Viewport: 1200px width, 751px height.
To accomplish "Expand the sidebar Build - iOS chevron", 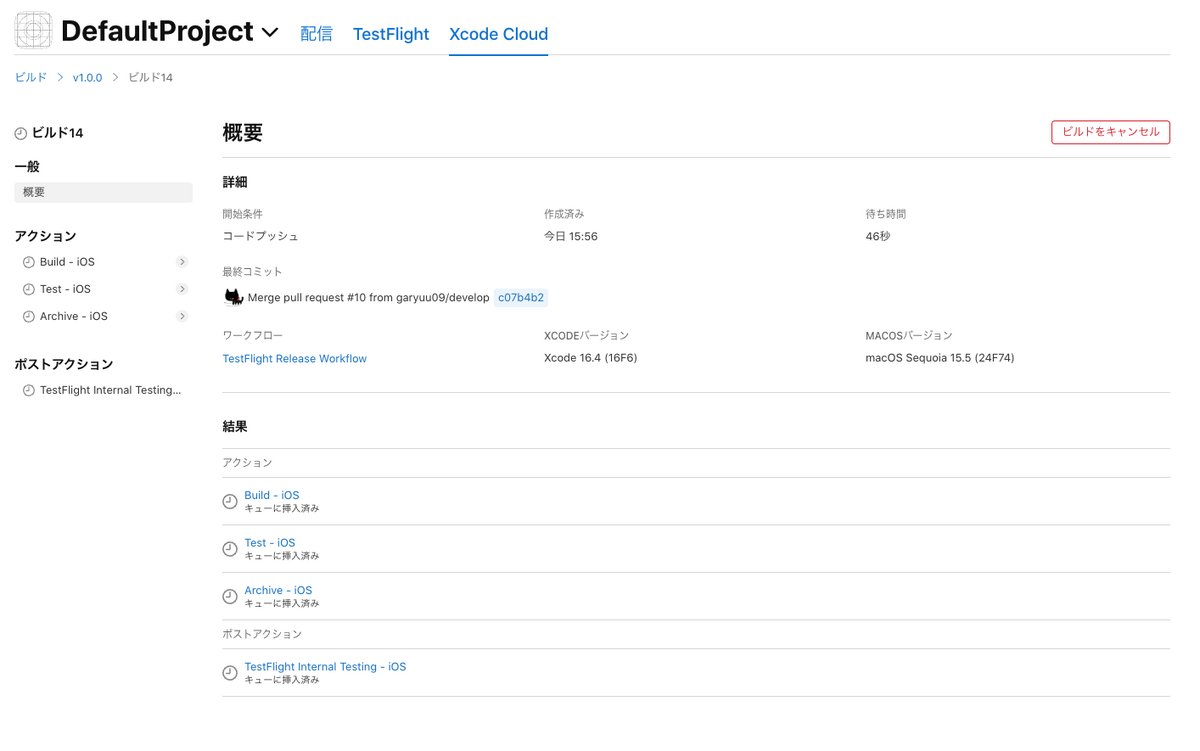I will pyautogui.click(x=182, y=262).
